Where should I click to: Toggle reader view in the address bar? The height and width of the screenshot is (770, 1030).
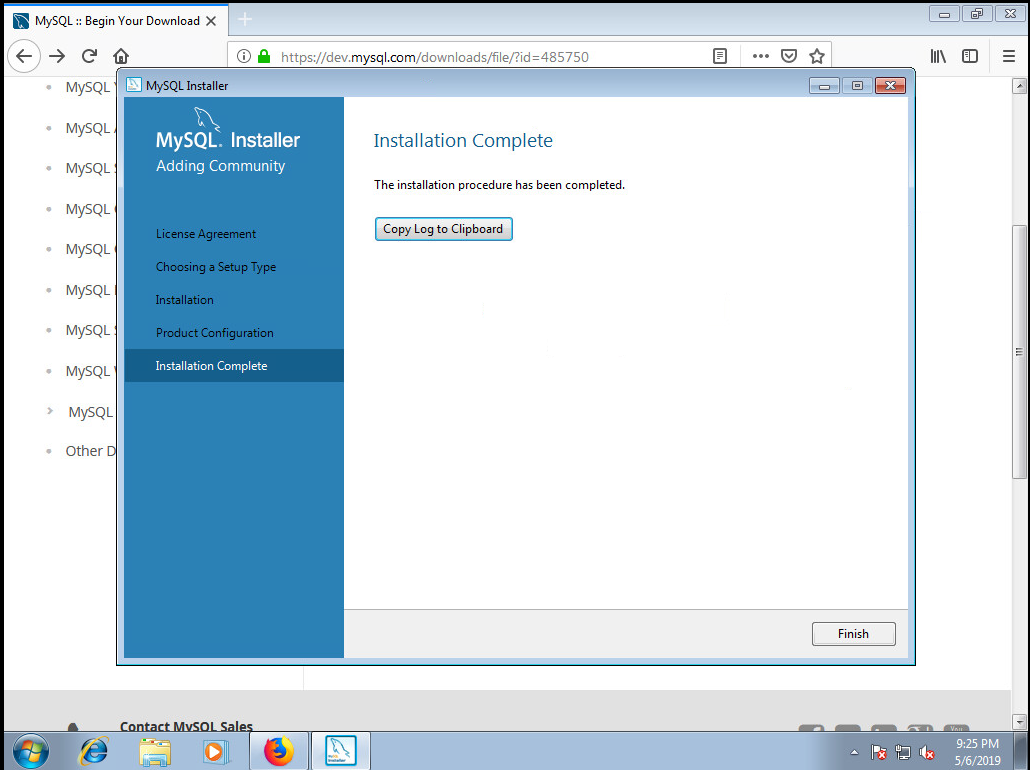pos(720,57)
